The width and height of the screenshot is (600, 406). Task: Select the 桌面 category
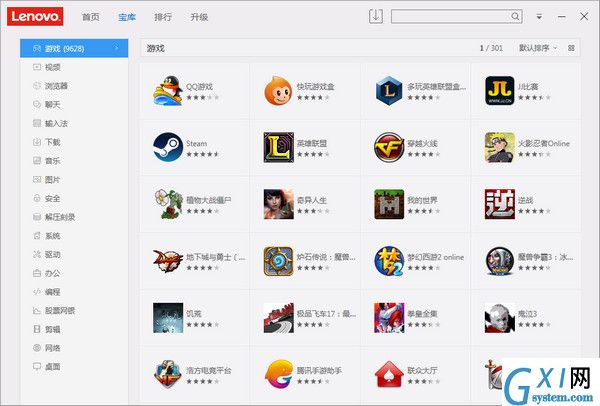point(74,367)
